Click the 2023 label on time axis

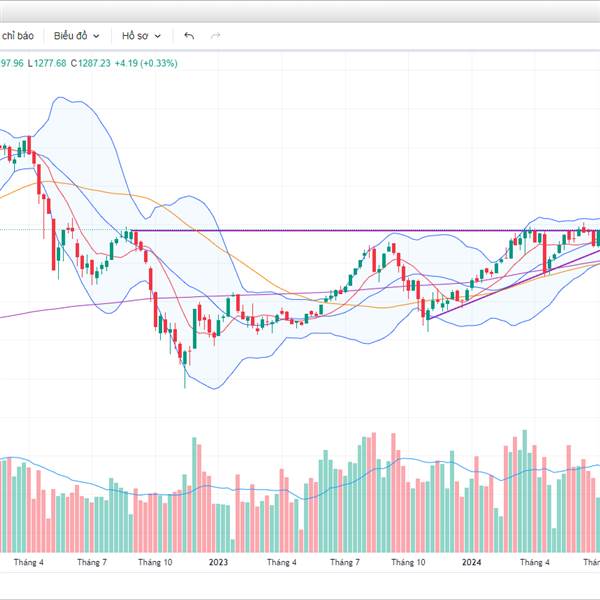point(219,562)
